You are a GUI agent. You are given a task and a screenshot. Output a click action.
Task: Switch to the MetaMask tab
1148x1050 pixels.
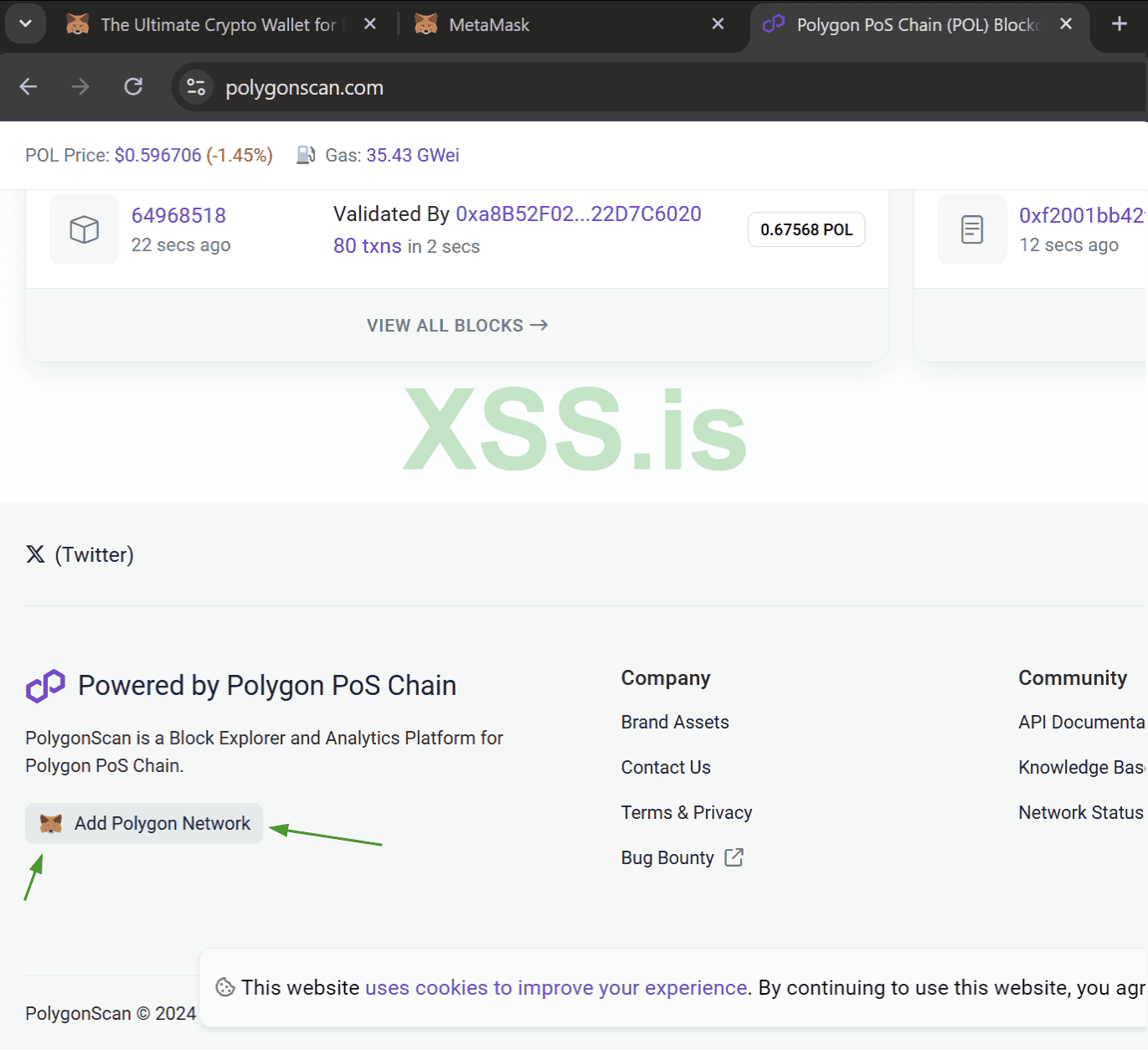click(488, 25)
